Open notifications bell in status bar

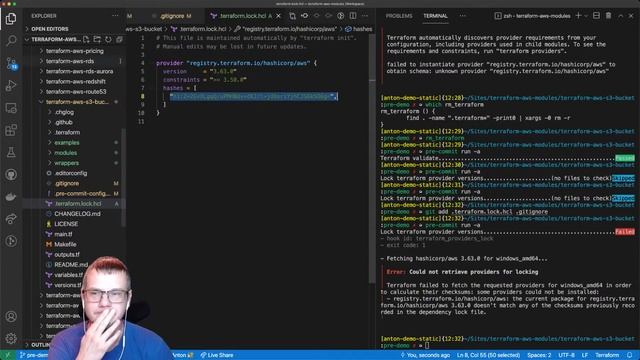pyautogui.click(x=630, y=355)
